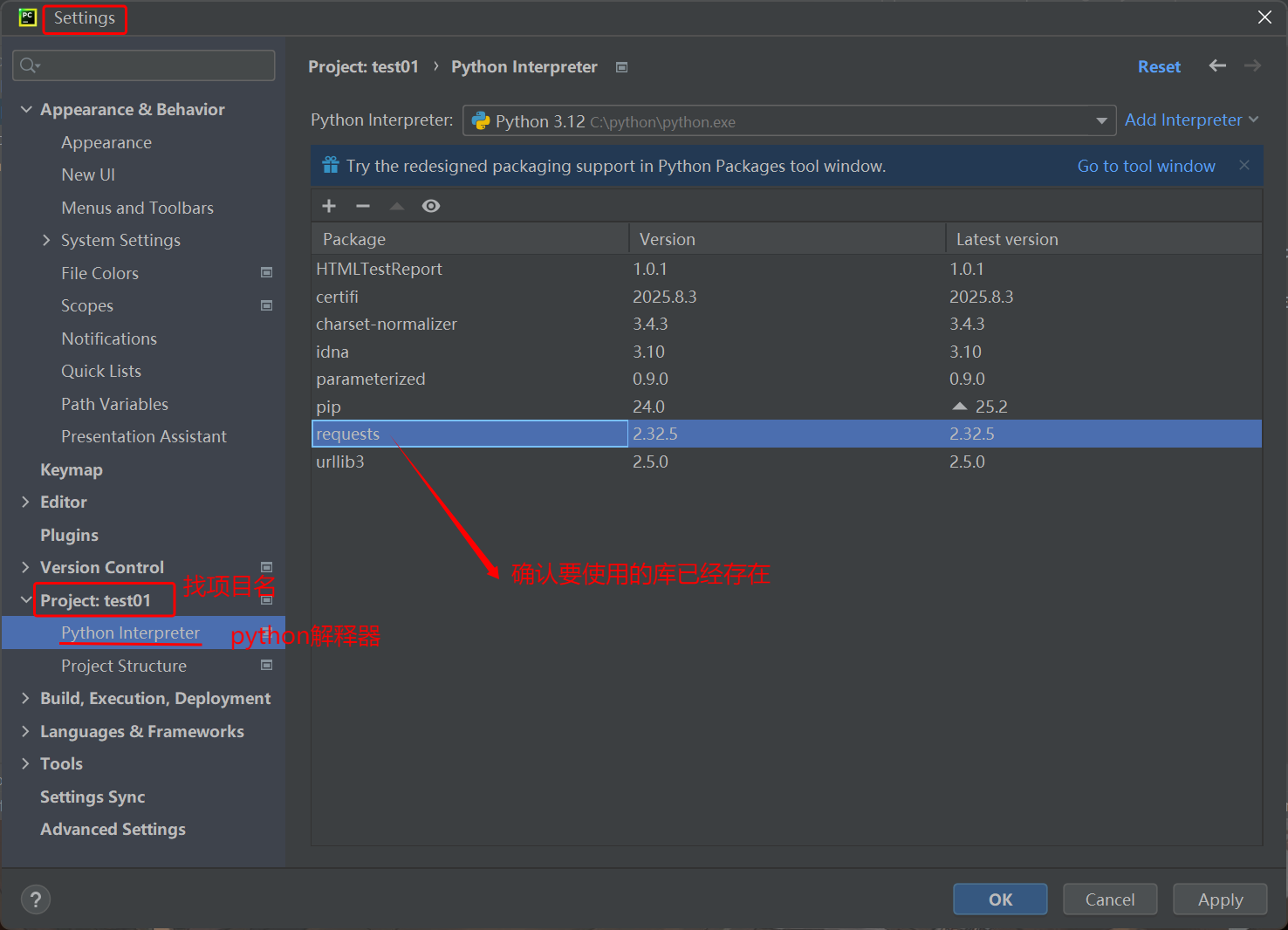Collapse Appearance & Behavior section

pos(26,109)
